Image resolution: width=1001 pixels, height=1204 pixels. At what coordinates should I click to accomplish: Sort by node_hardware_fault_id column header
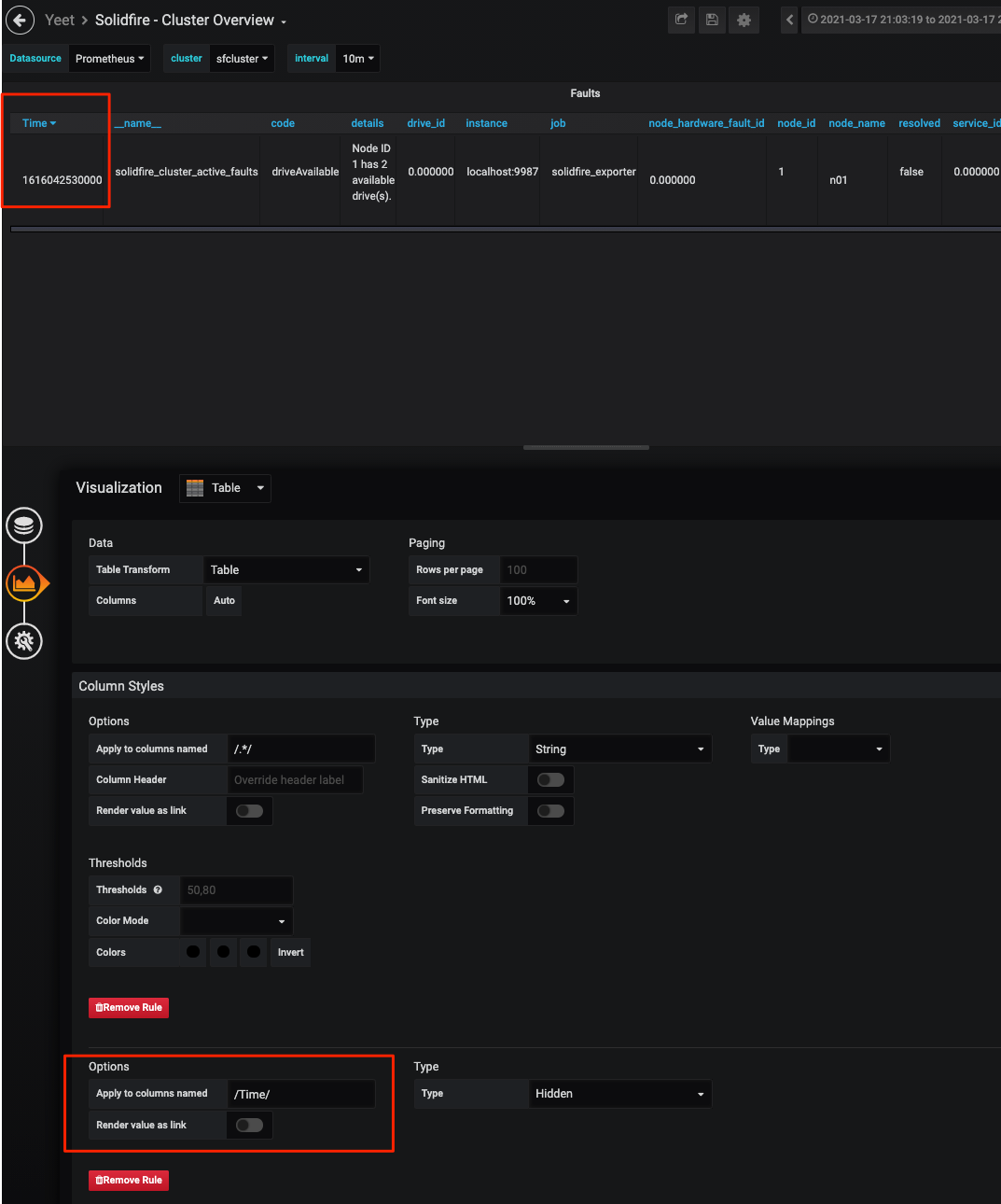click(x=706, y=123)
